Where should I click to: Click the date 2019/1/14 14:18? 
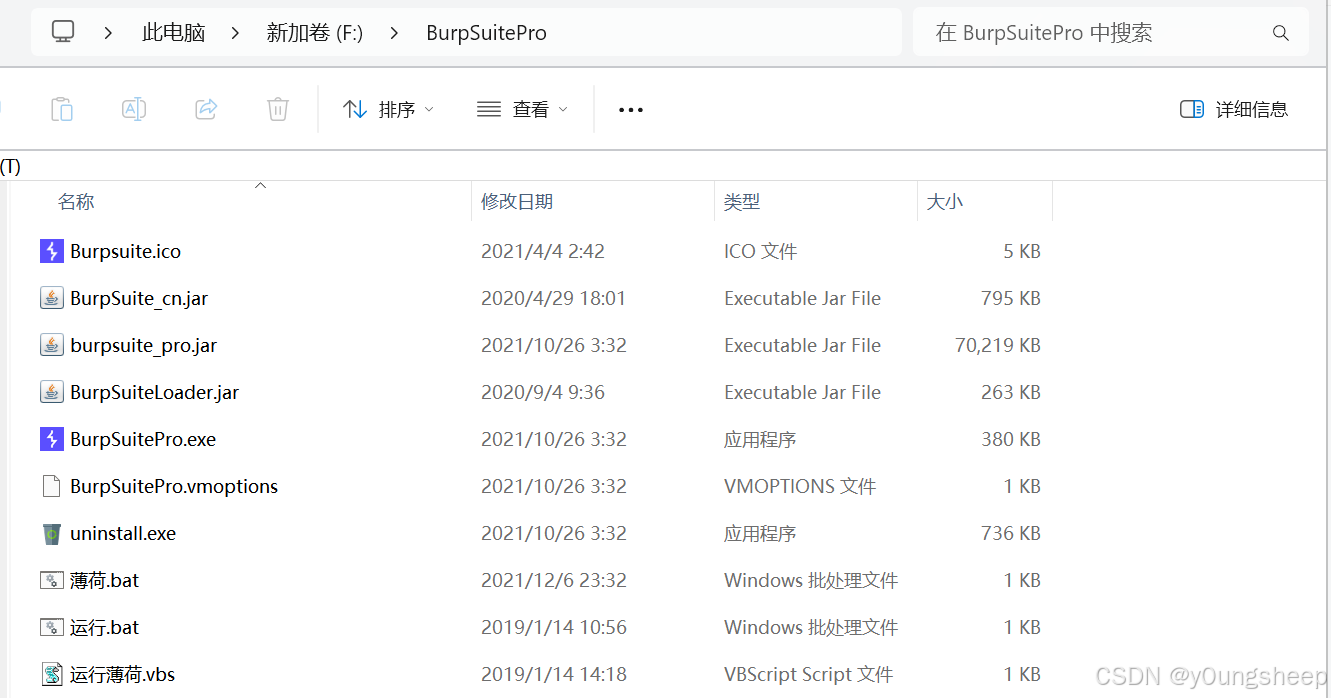pos(554,674)
